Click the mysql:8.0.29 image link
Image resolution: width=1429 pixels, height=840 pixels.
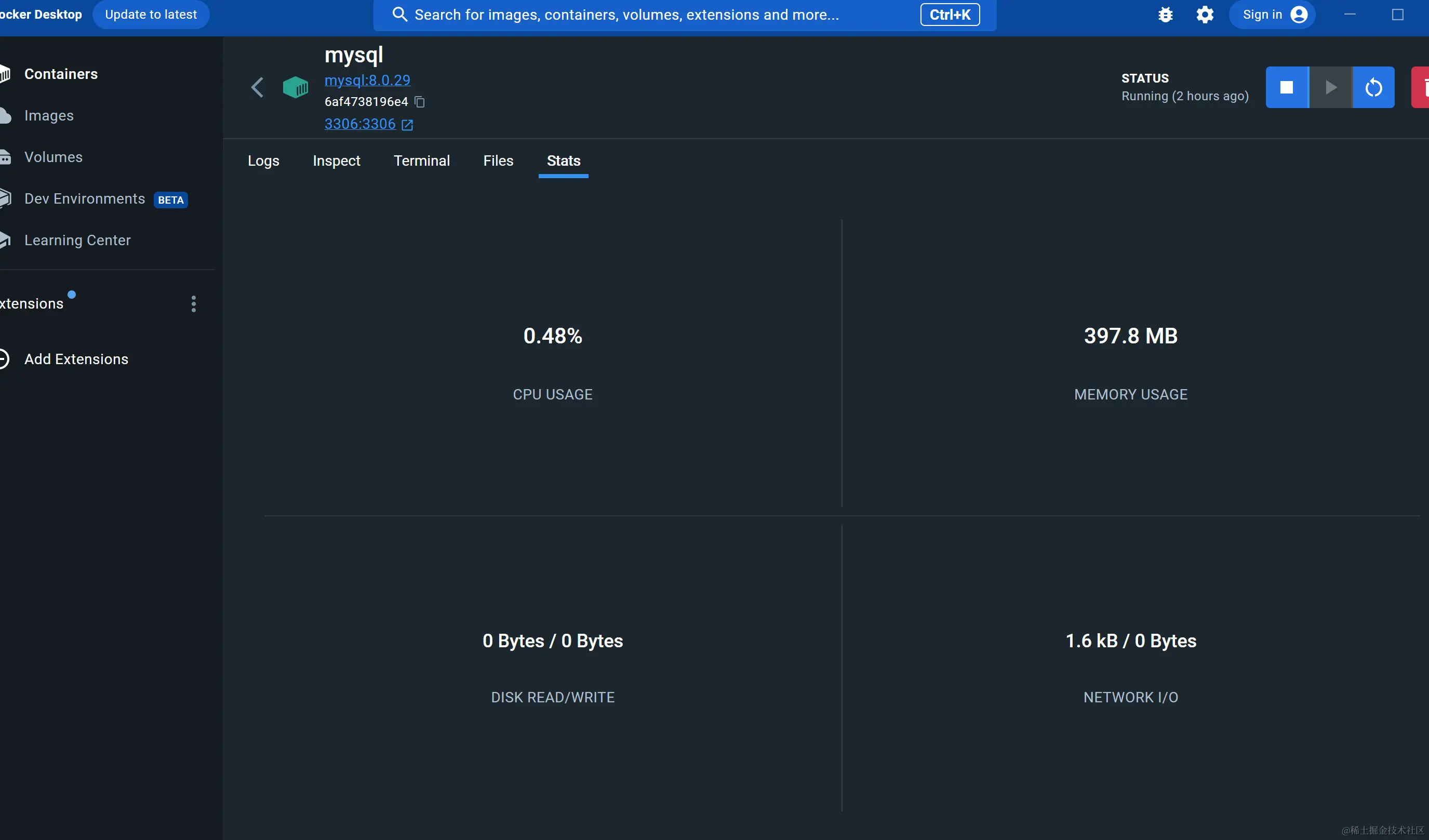click(x=367, y=80)
